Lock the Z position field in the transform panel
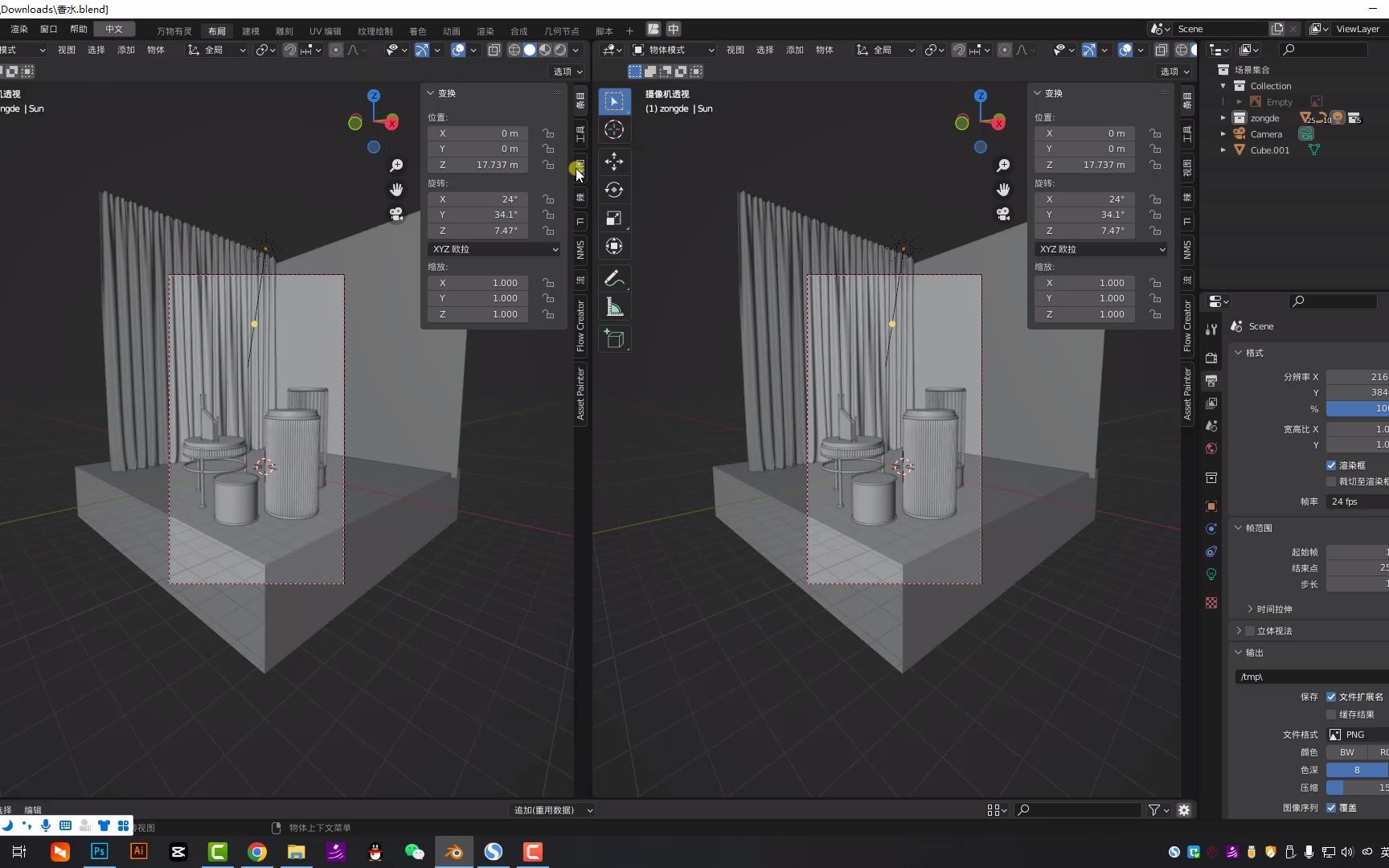The width and height of the screenshot is (1389, 868). coord(548,165)
